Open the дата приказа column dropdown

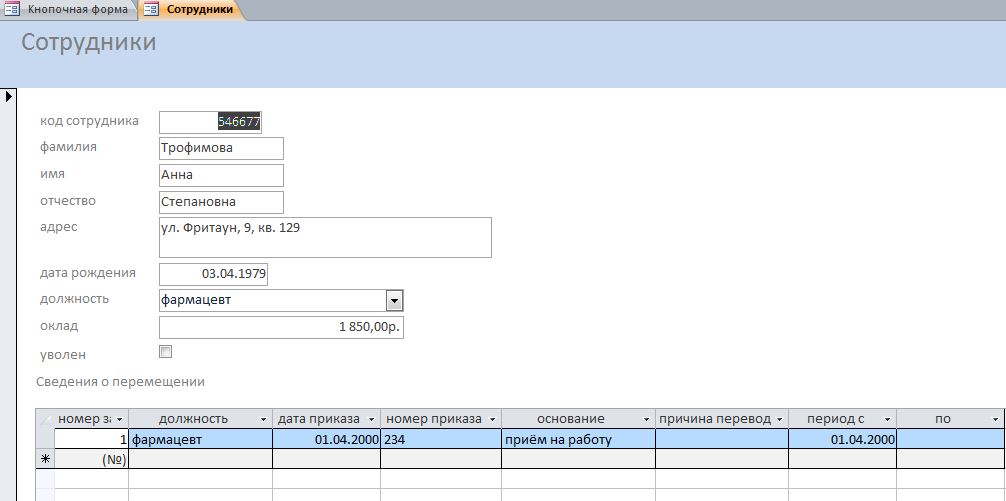[x=371, y=419]
